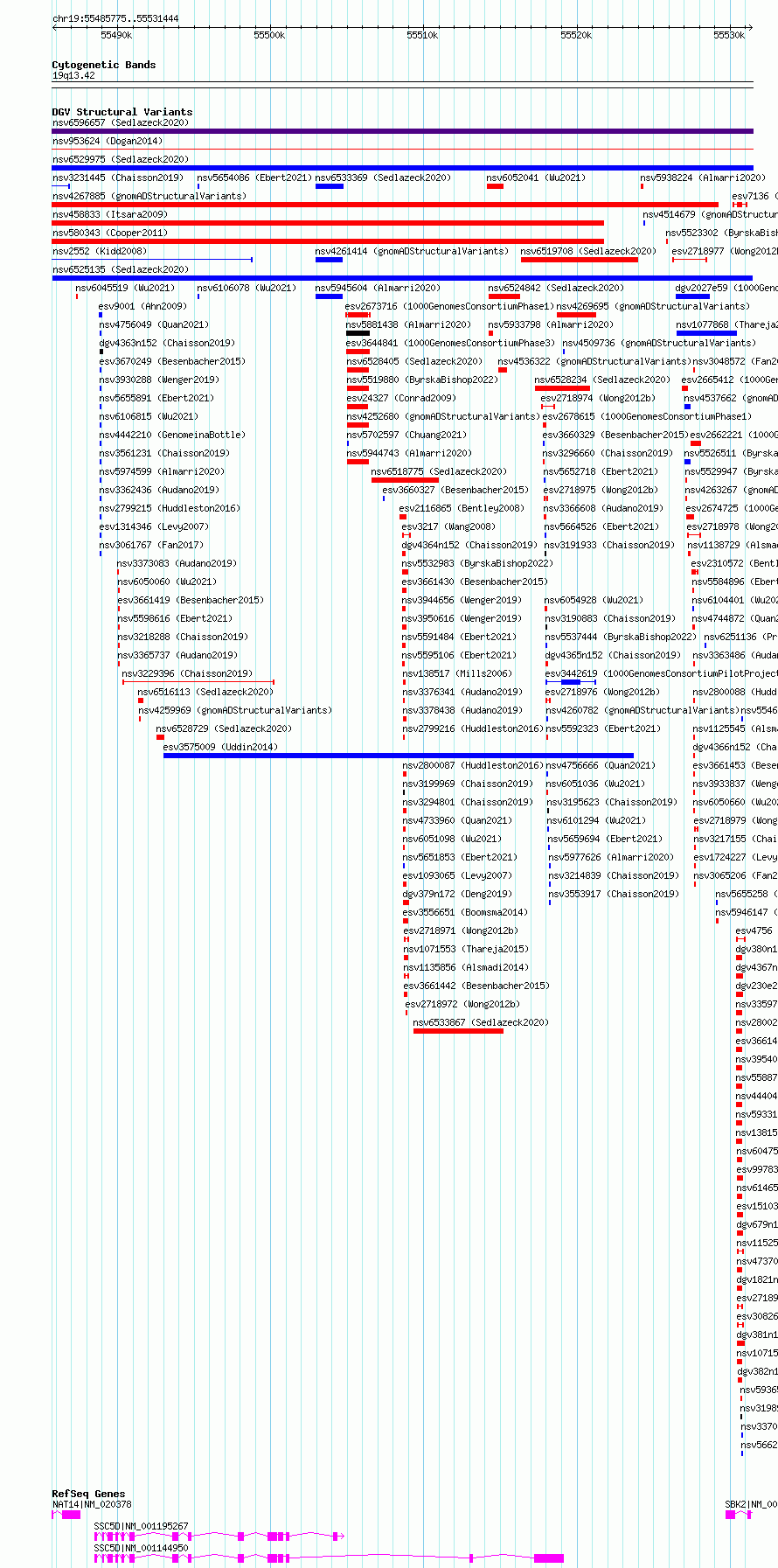Screen dimensions: 778x1568
Task: Open variant nsv1135856 (Alsmadi2014)
Action: [466, 967]
